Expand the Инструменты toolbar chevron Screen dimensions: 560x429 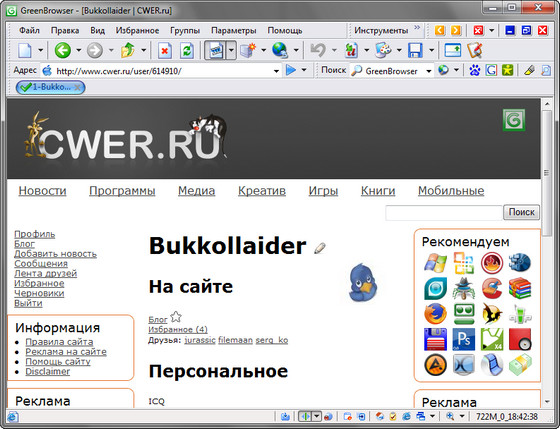point(417,28)
